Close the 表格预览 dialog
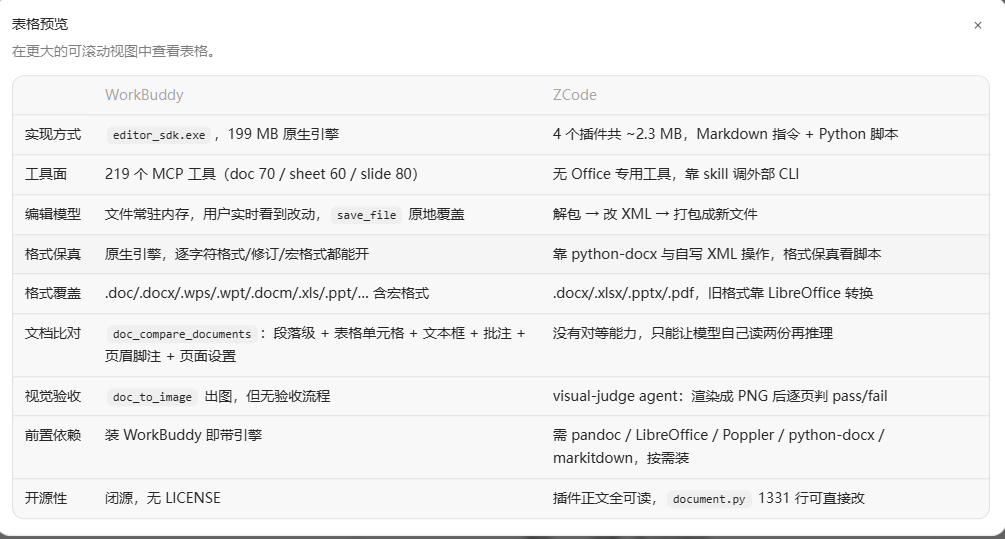The height and width of the screenshot is (539, 1005). [x=977, y=25]
